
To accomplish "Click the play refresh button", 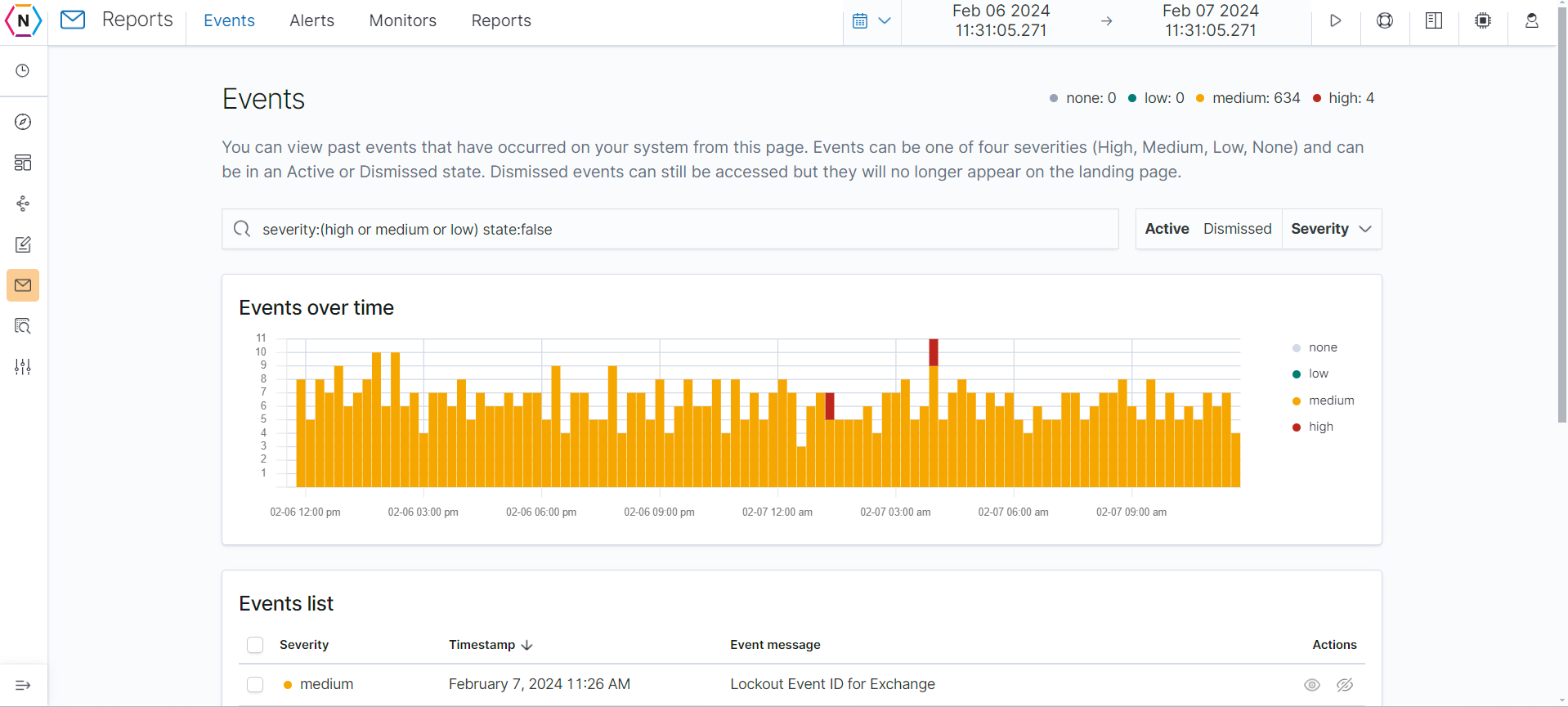I will click(x=1336, y=21).
